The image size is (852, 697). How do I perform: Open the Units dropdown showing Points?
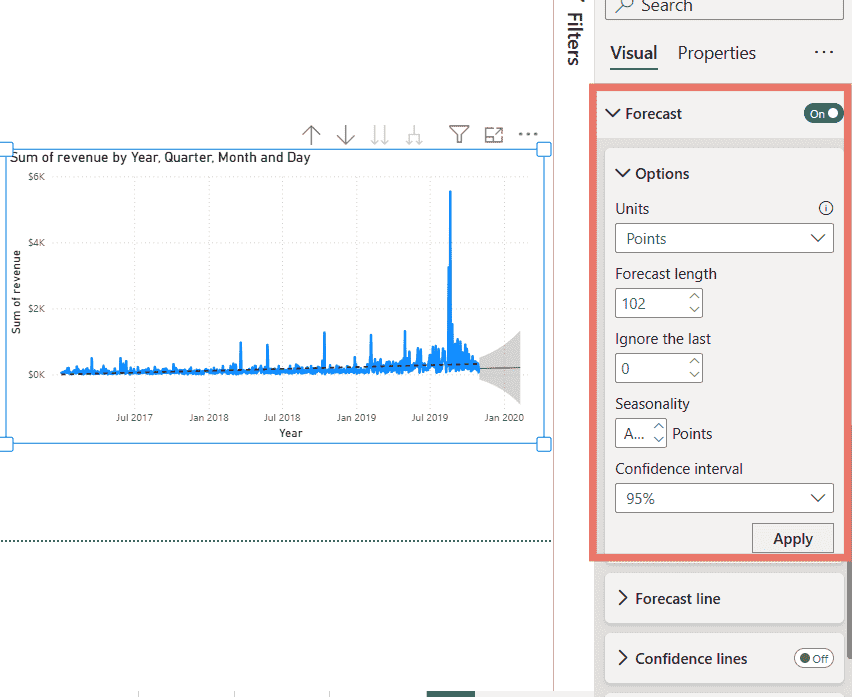pos(724,238)
